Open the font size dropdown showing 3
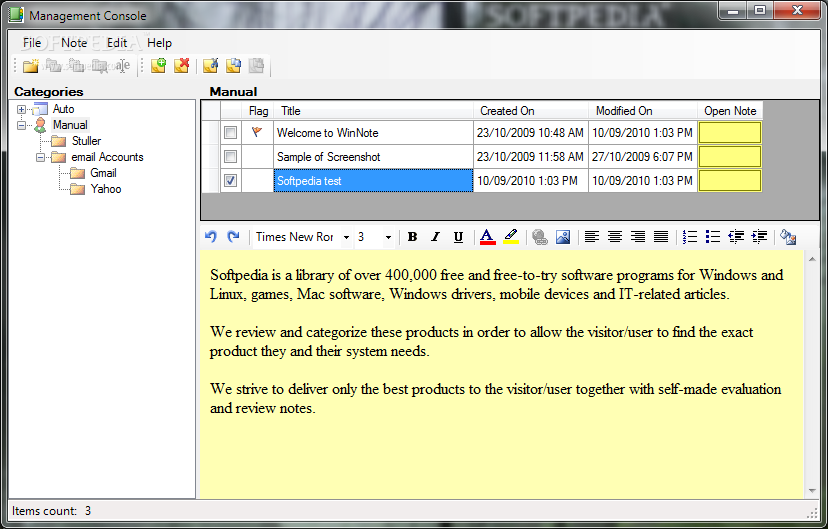The width and height of the screenshot is (828, 529). click(x=388, y=237)
